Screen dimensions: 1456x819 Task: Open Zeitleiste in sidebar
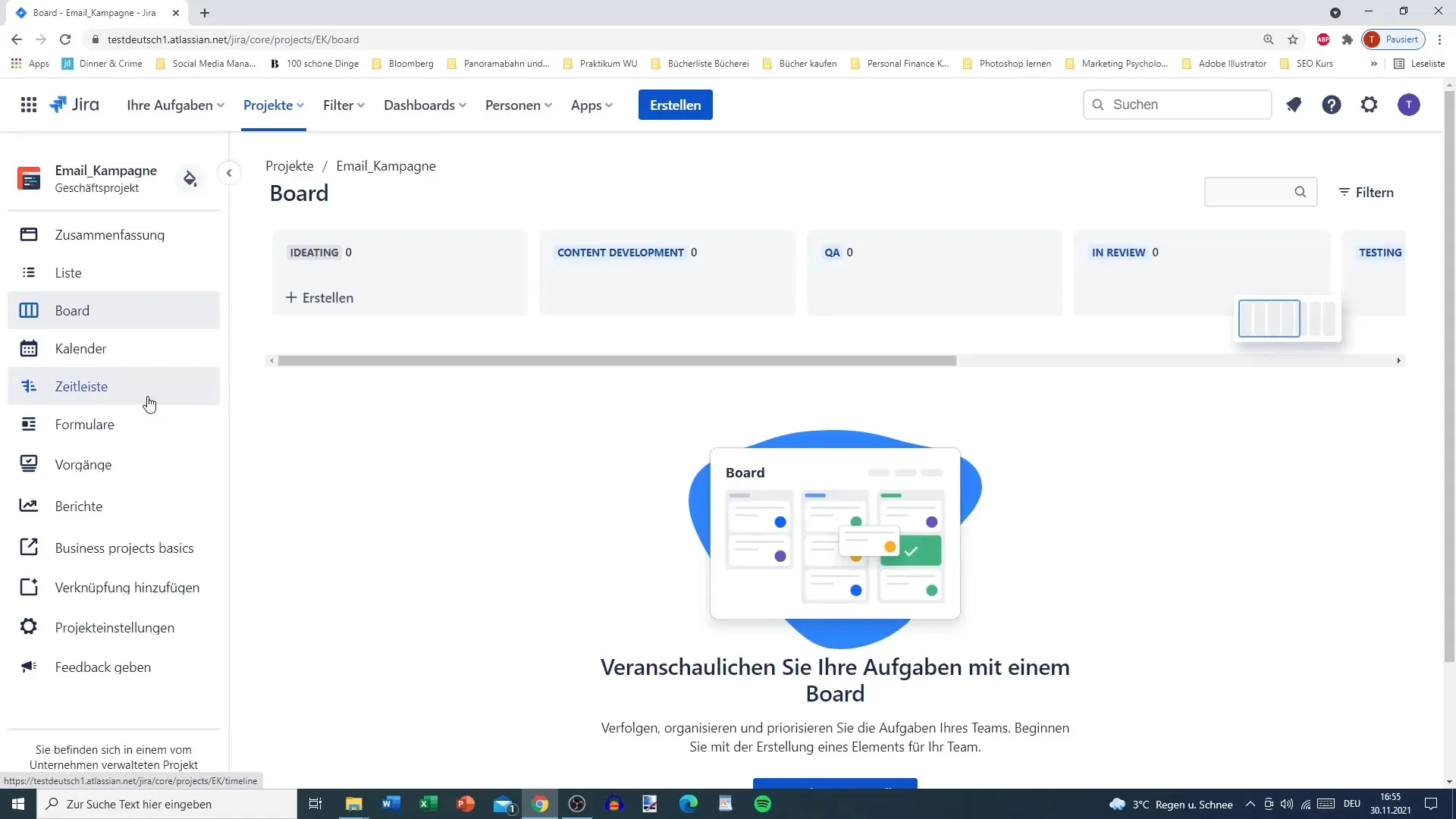click(82, 387)
